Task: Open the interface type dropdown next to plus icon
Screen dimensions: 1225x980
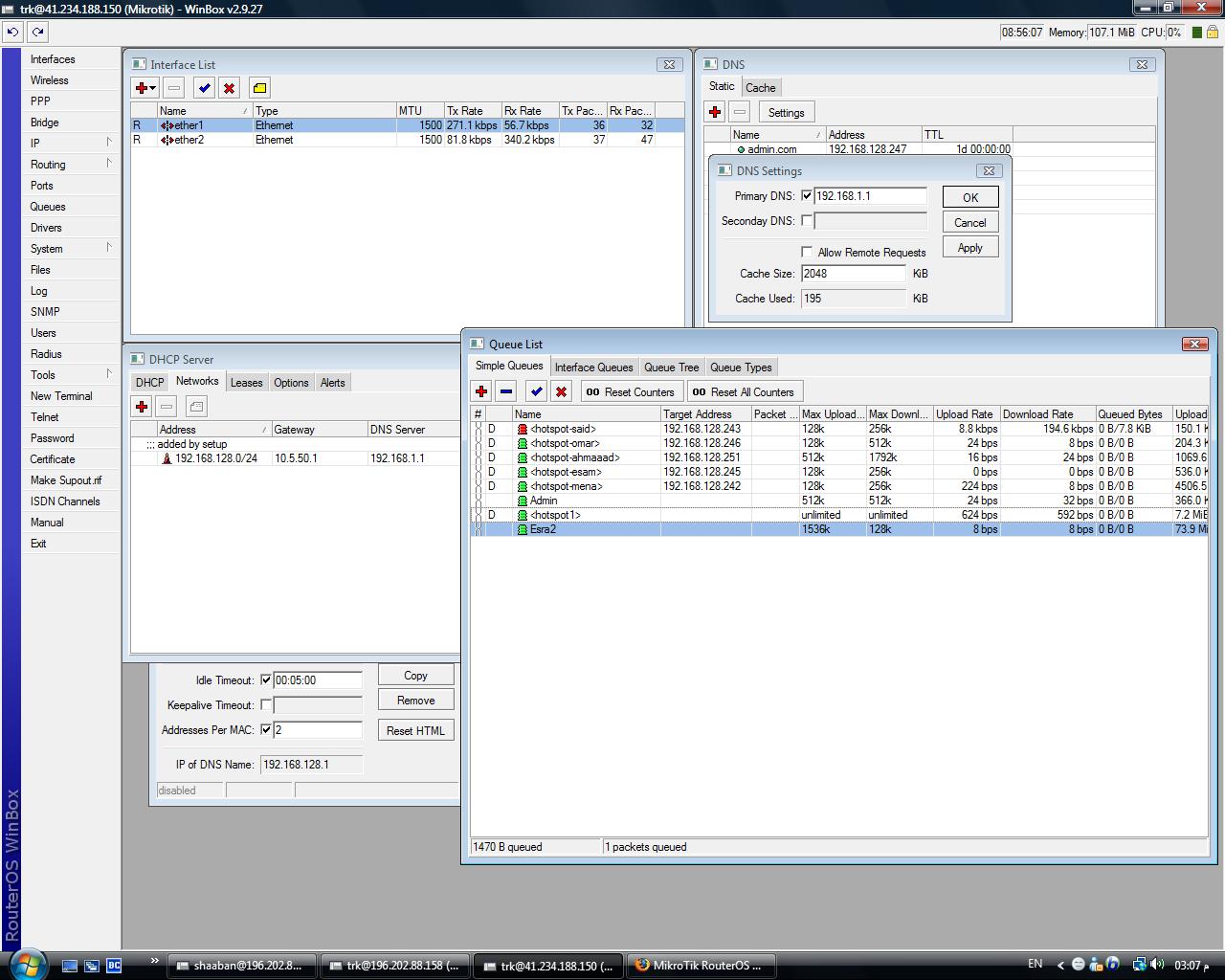Action: coord(150,87)
